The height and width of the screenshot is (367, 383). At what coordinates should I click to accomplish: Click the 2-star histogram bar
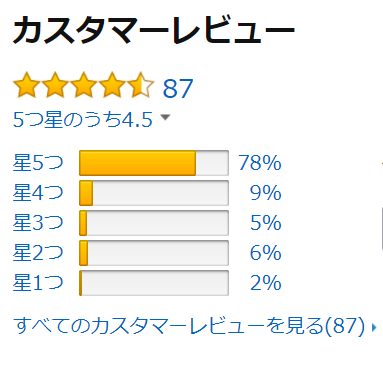click(x=154, y=253)
